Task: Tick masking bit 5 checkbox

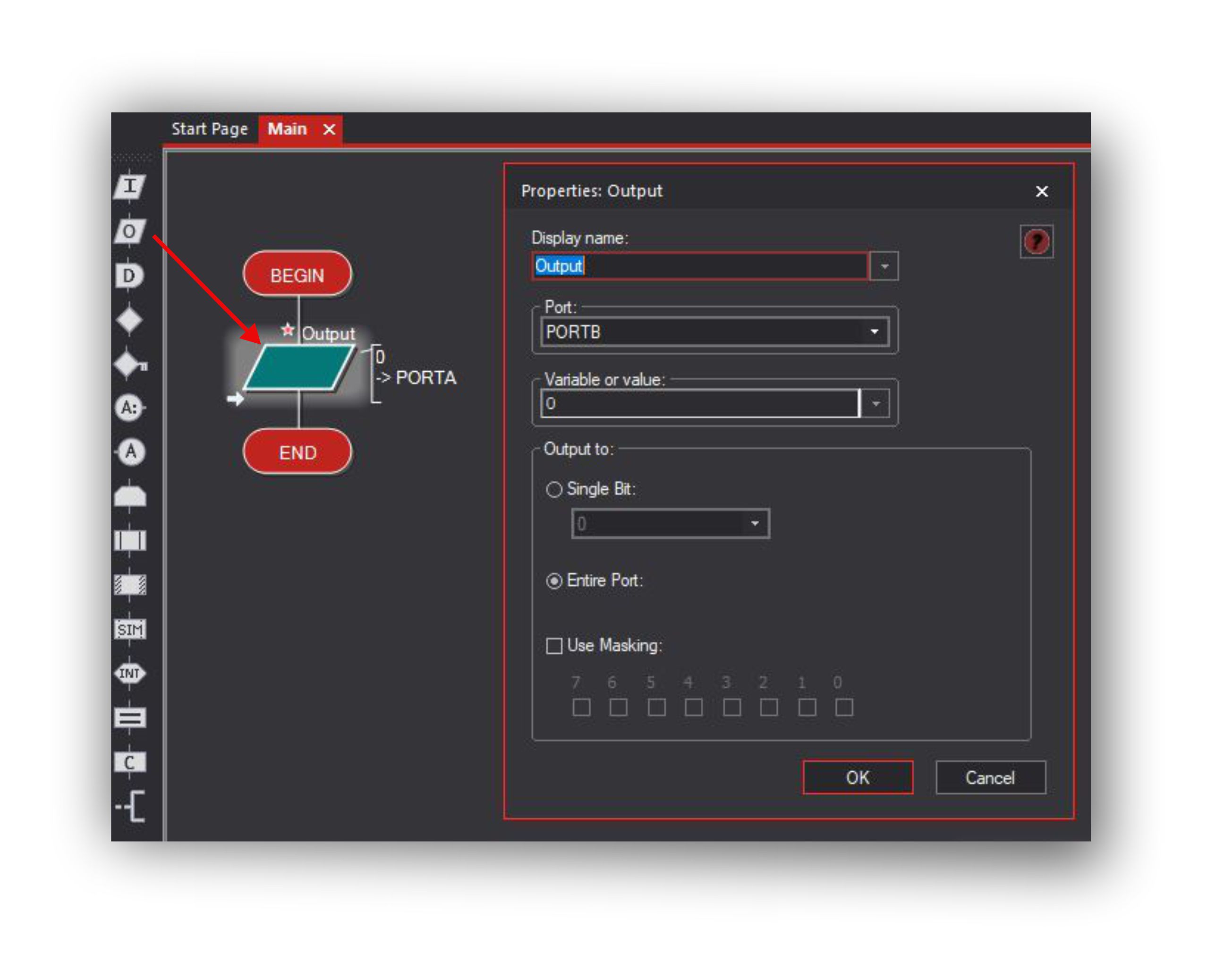Action: (x=657, y=707)
